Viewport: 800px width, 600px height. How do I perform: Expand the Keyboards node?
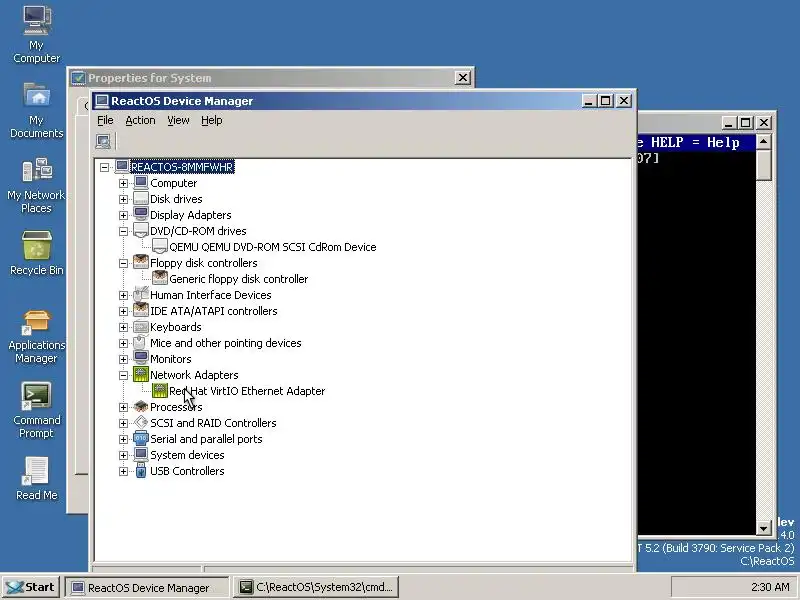coord(123,327)
